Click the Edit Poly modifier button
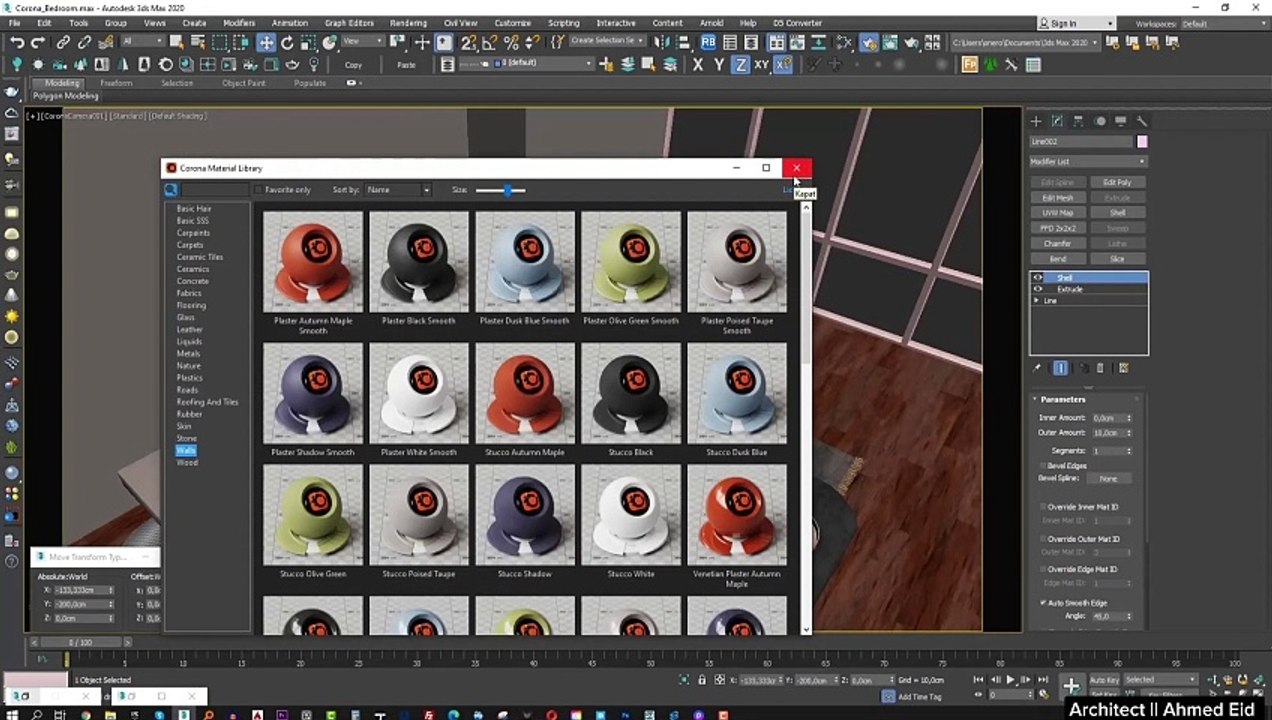The width and height of the screenshot is (1272, 720). point(1117,183)
